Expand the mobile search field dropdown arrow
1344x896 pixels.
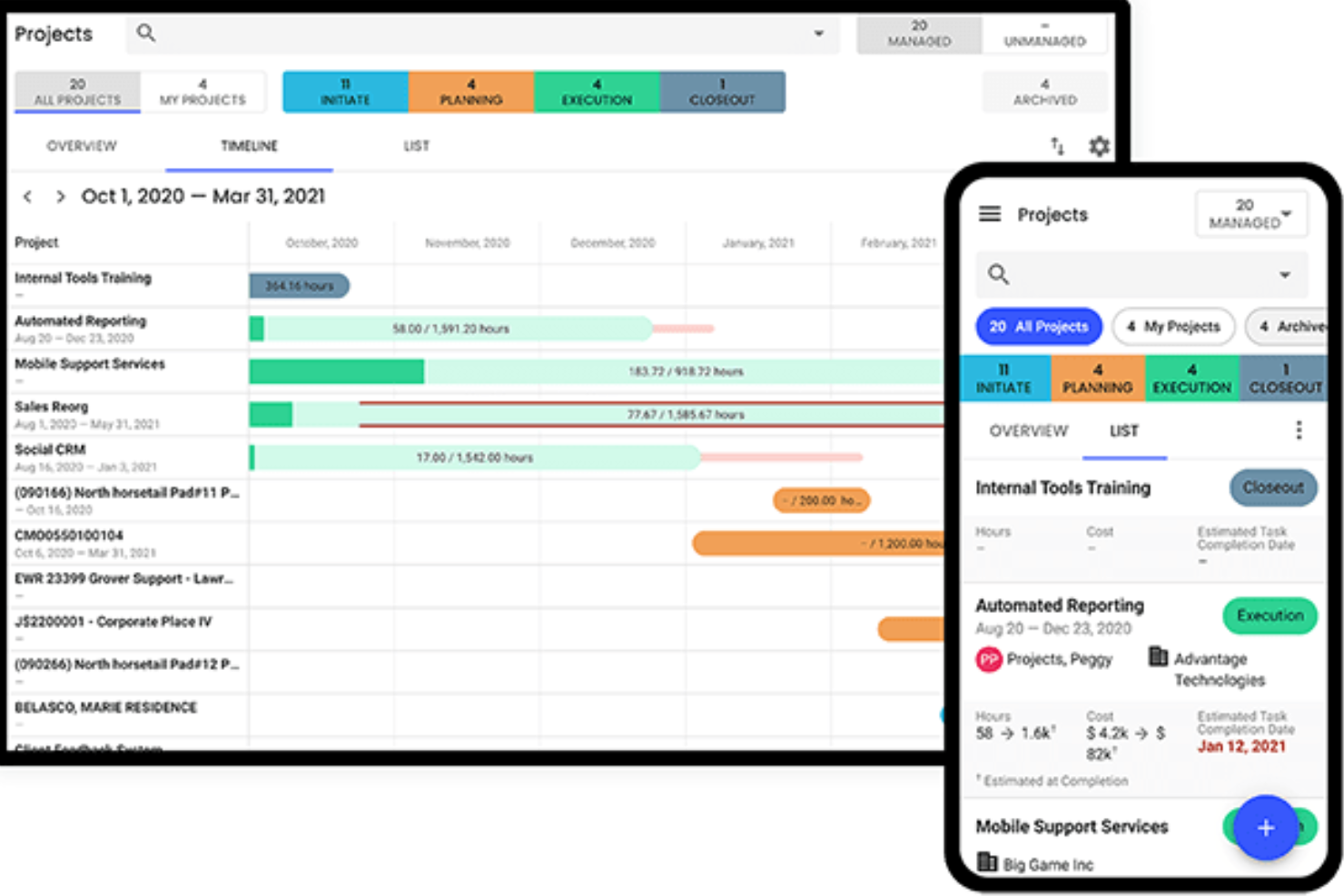(x=1284, y=275)
